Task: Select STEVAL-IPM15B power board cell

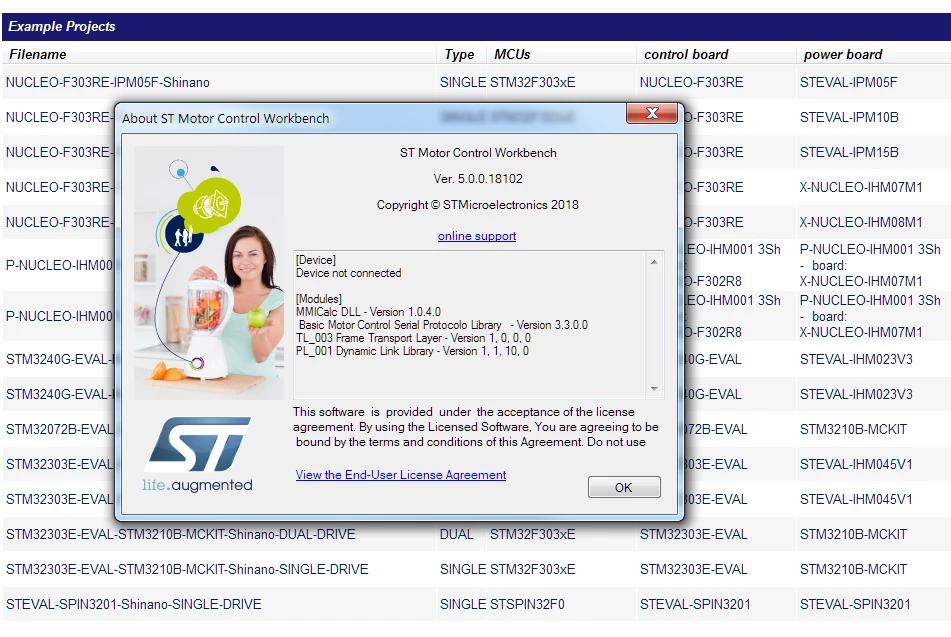Action: pyautogui.click(x=849, y=152)
